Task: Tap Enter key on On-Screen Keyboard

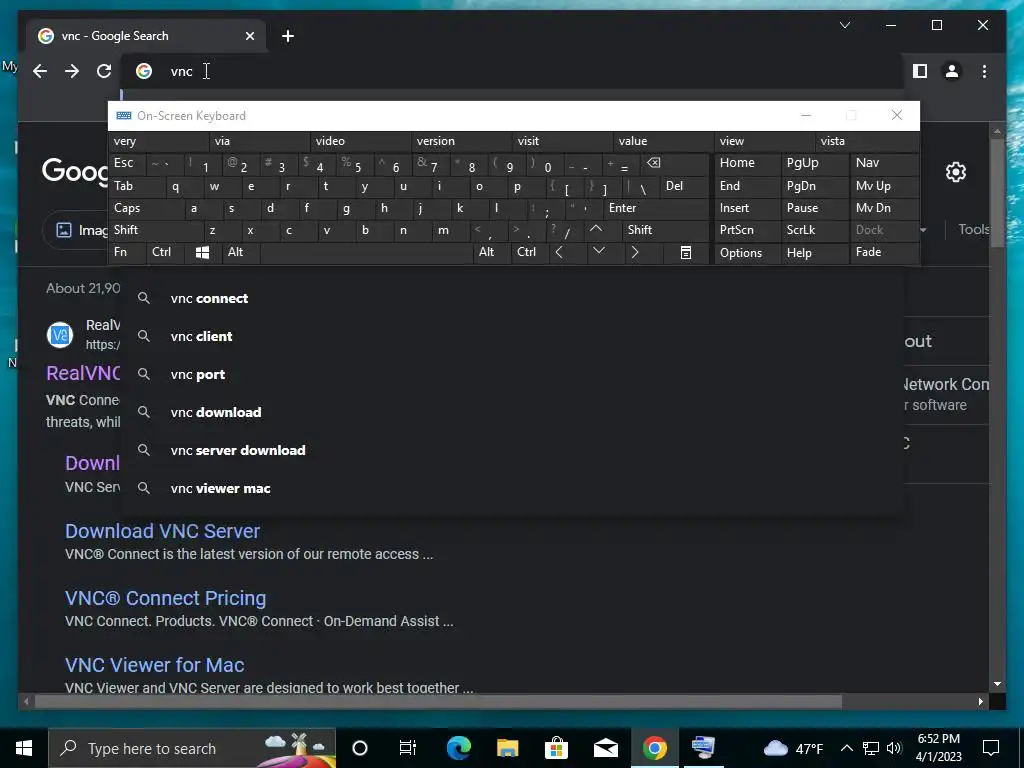Action: pos(656,208)
